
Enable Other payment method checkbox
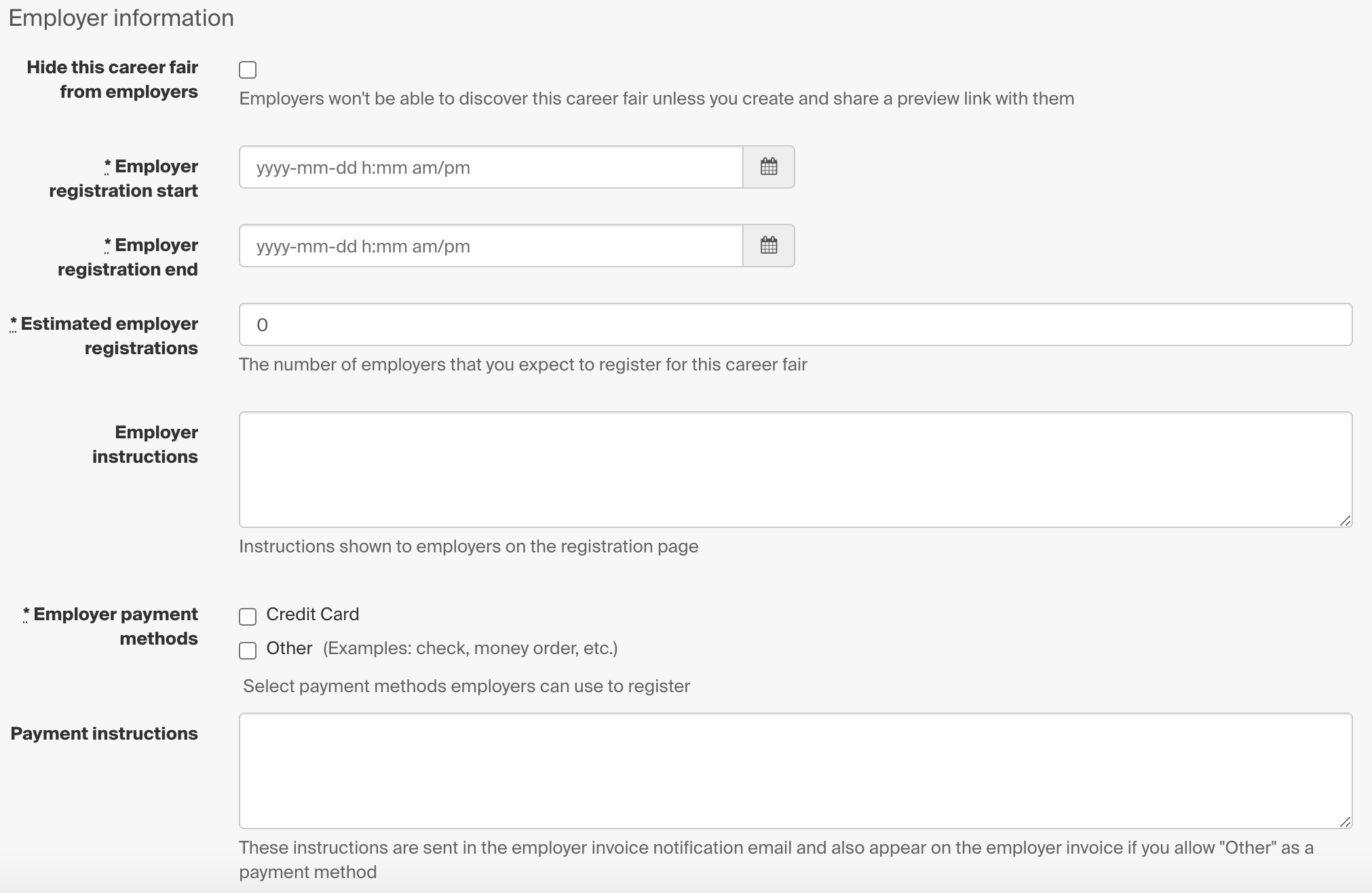(x=248, y=650)
